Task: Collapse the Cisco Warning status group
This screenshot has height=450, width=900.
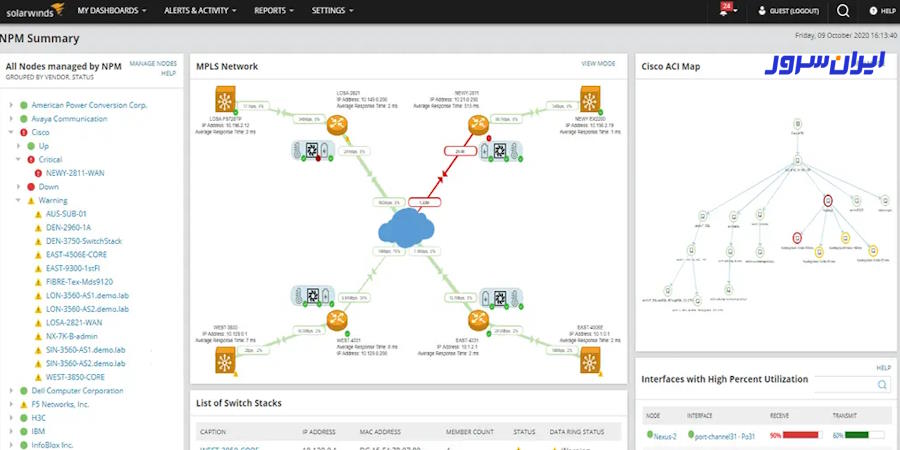Action: [x=18, y=200]
